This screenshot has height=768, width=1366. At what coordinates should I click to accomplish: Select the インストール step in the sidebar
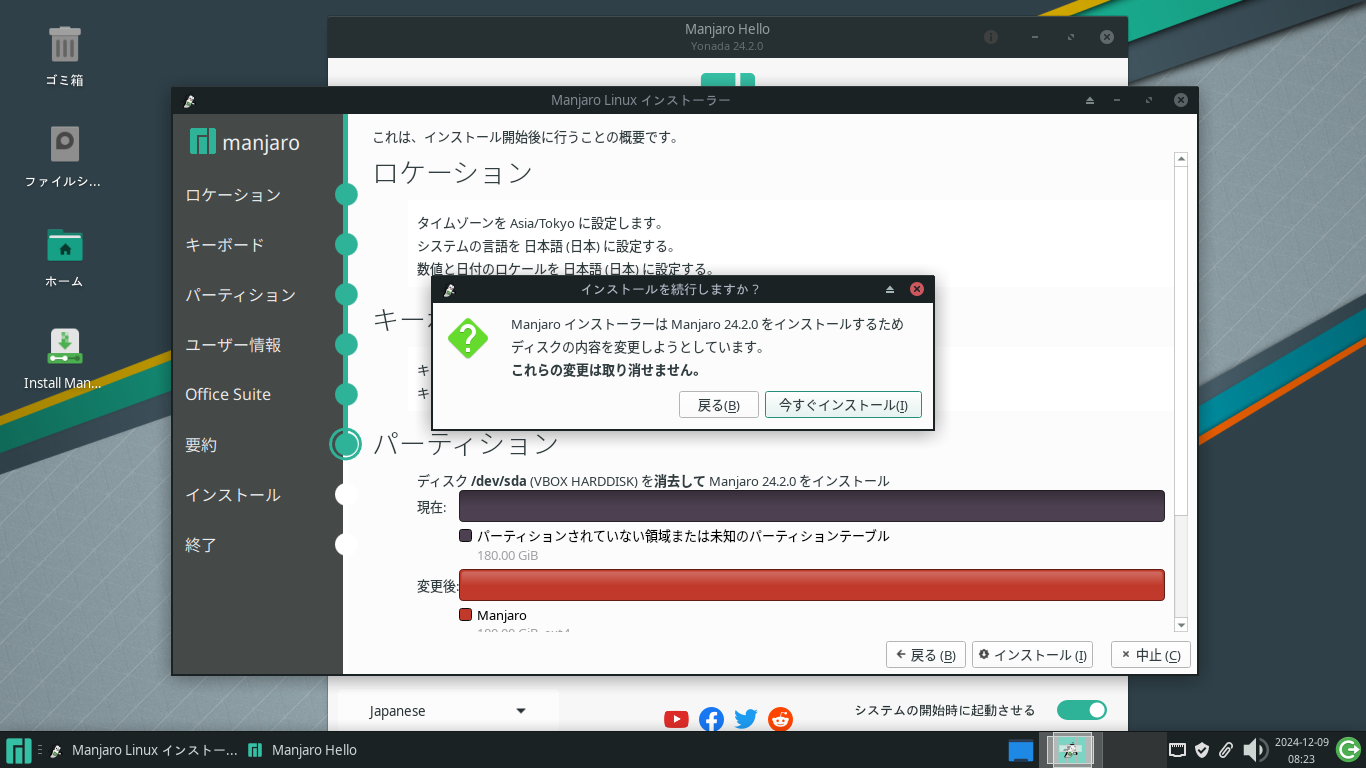[233, 495]
